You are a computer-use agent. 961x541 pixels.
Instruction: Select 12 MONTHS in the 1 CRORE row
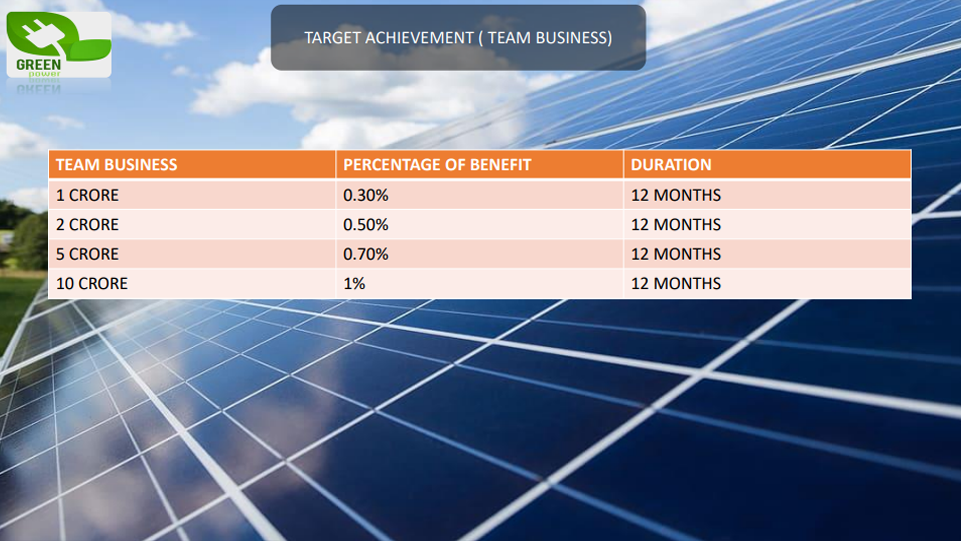676,195
